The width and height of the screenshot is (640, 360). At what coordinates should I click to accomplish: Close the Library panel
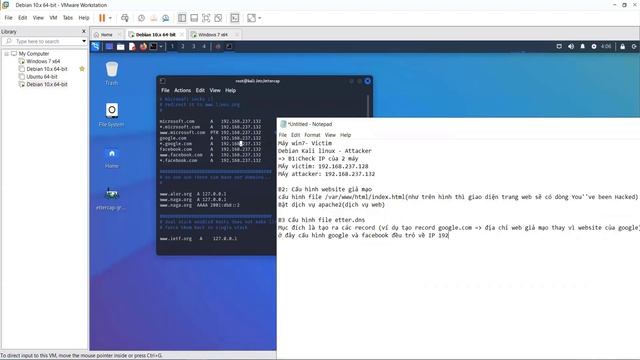tap(84, 31)
